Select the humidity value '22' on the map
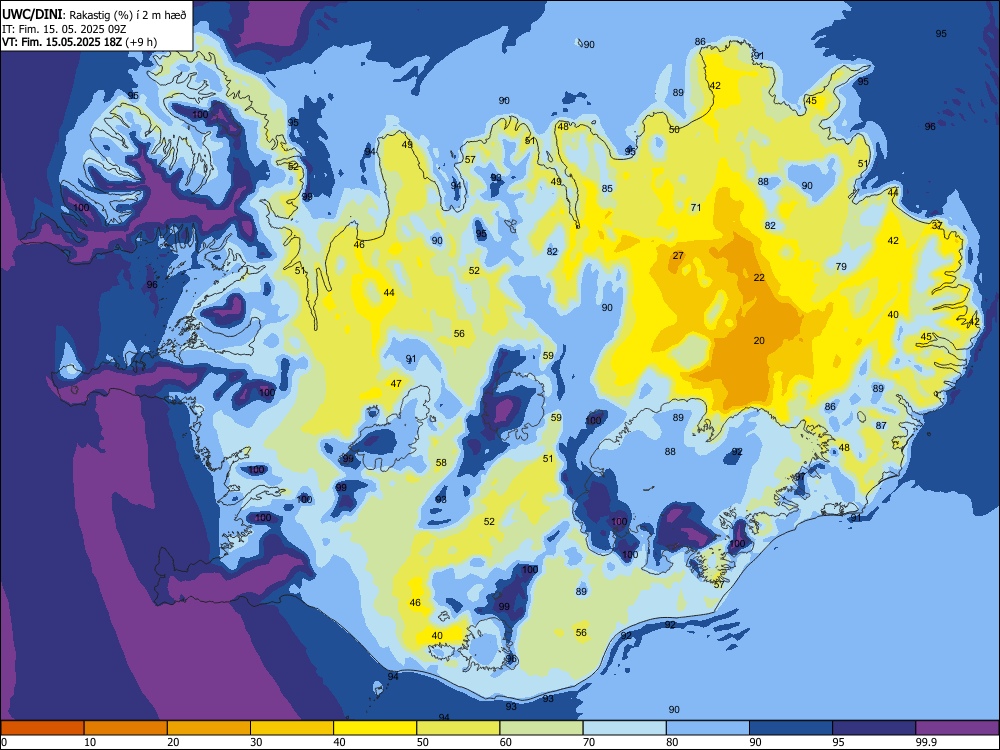1000x750 pixels. click(759, 277)
